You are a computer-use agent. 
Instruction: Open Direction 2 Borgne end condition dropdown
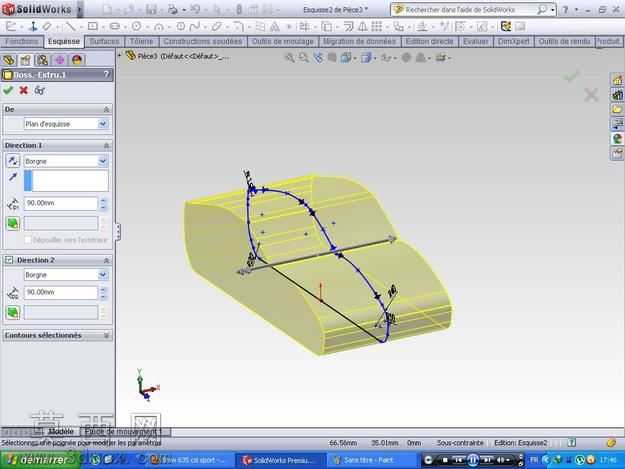[103, 275]
